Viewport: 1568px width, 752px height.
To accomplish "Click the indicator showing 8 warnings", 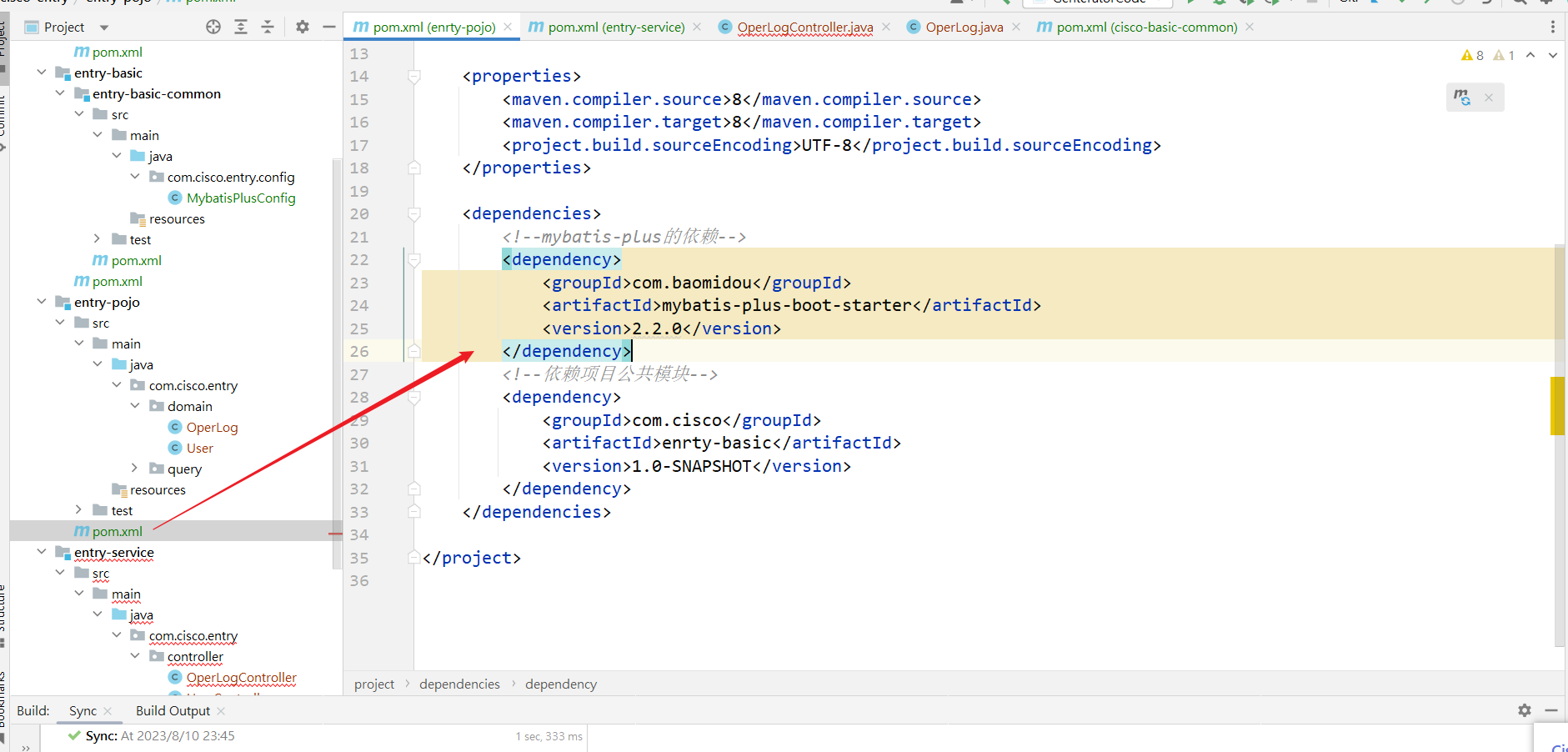I will (x=1473, y=55).
